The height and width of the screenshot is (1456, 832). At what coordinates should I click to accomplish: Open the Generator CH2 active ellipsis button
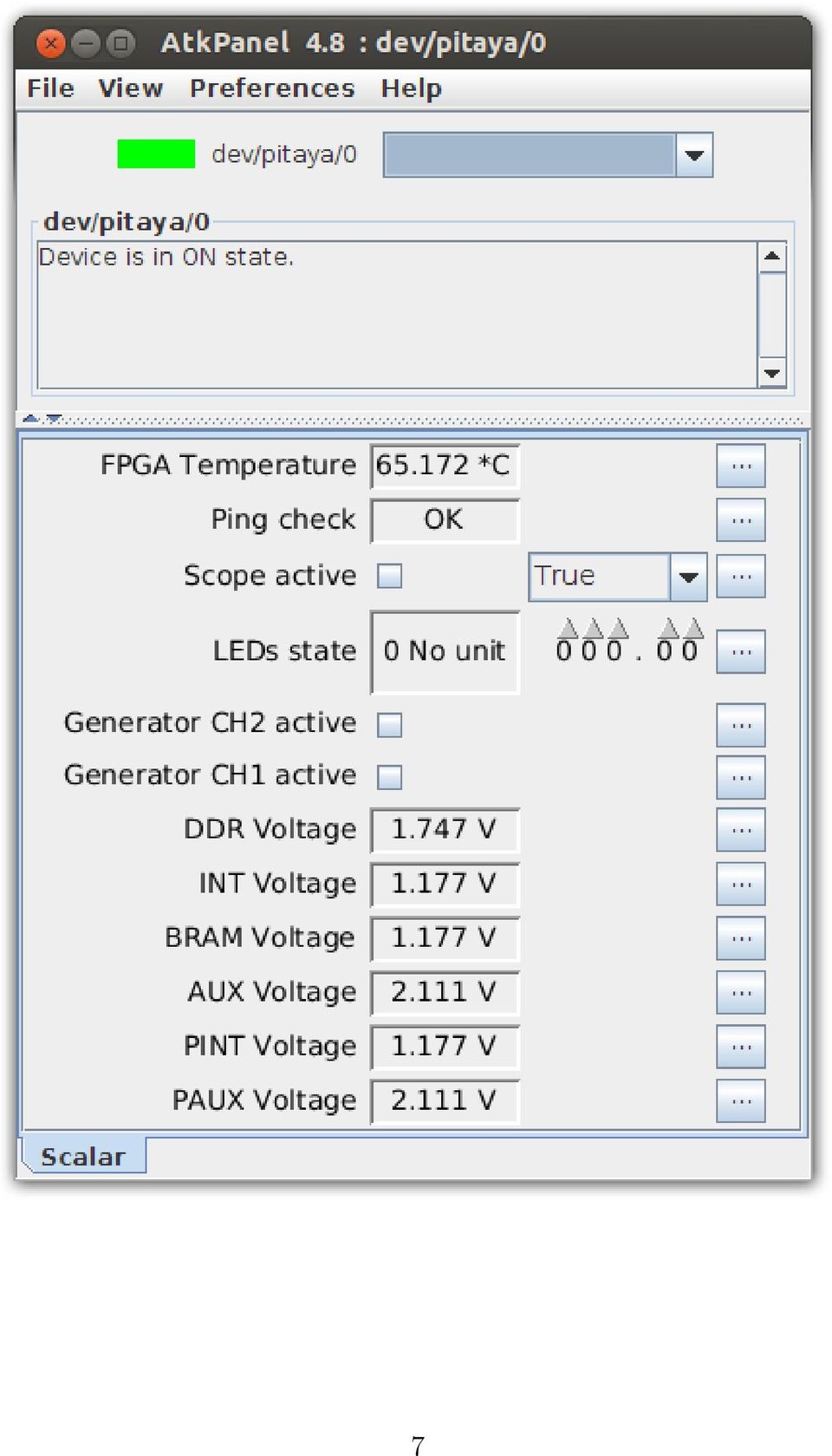tap(741, 725)
